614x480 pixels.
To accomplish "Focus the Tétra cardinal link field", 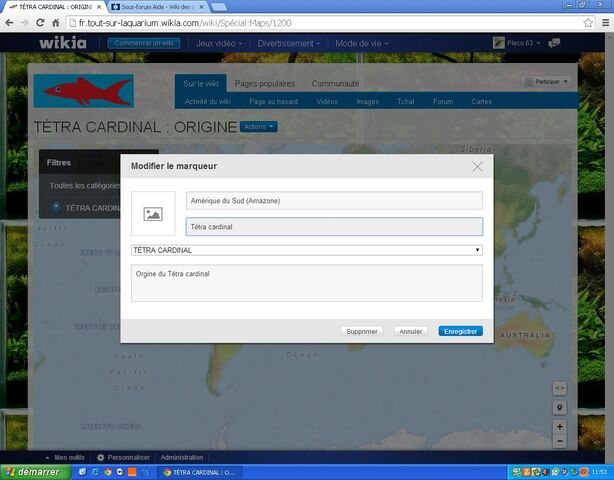I will 334,227.
